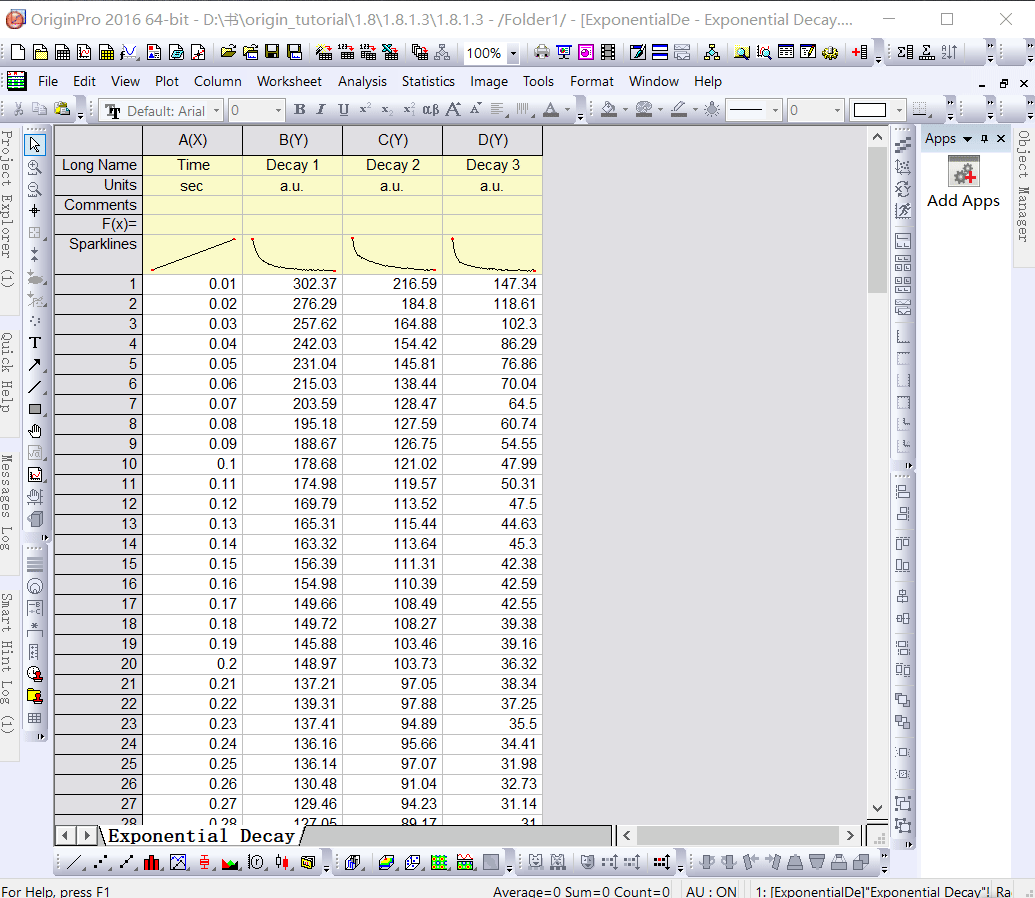Toggle Bold formatting button

300,110
